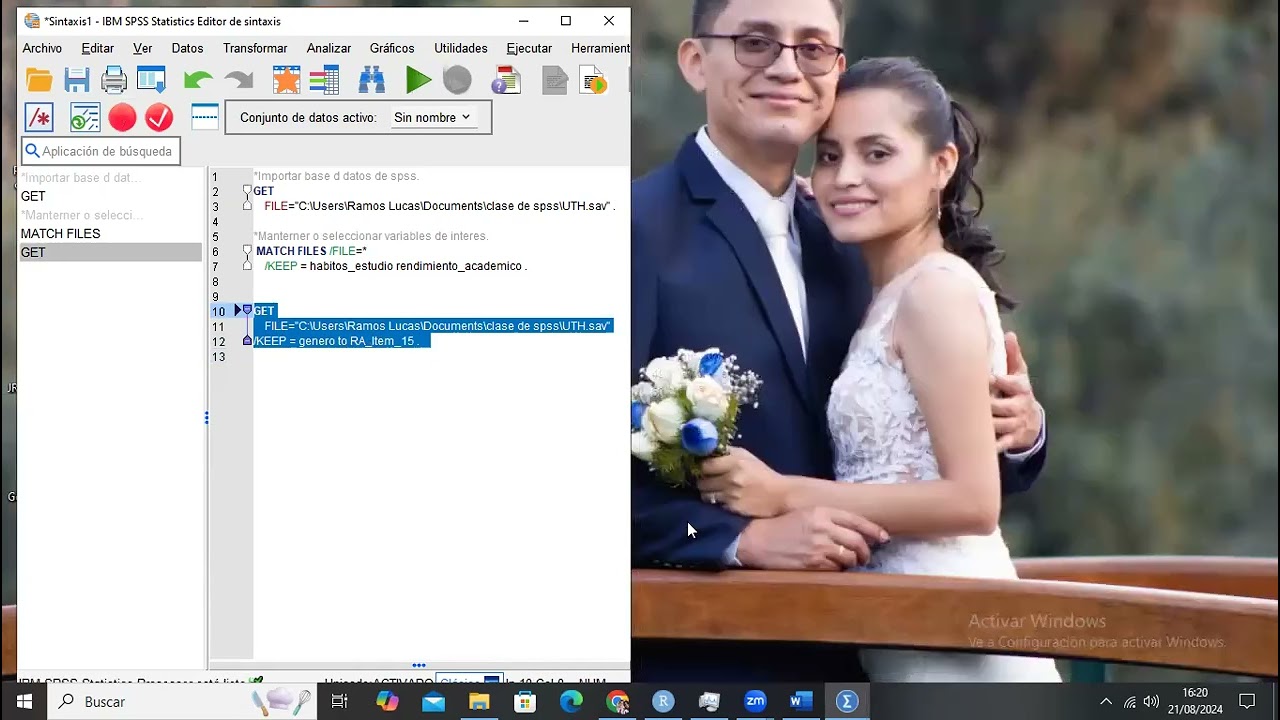Undo the last edit with the green arrow

coord(198,81)
